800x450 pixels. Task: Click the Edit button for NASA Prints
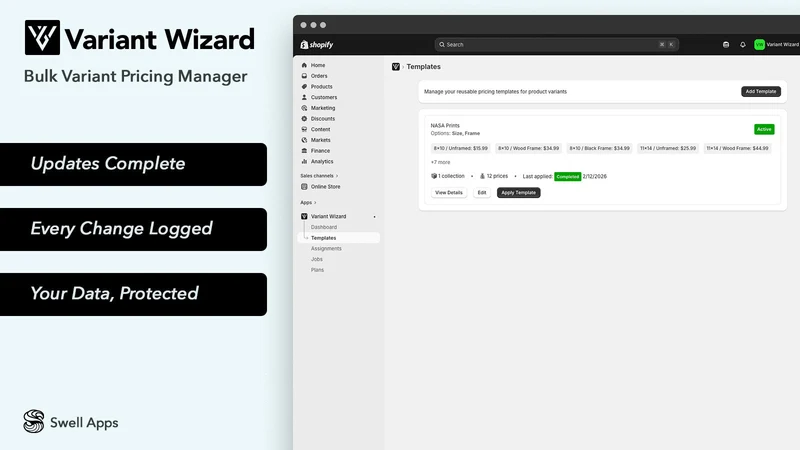pos(482,192)
